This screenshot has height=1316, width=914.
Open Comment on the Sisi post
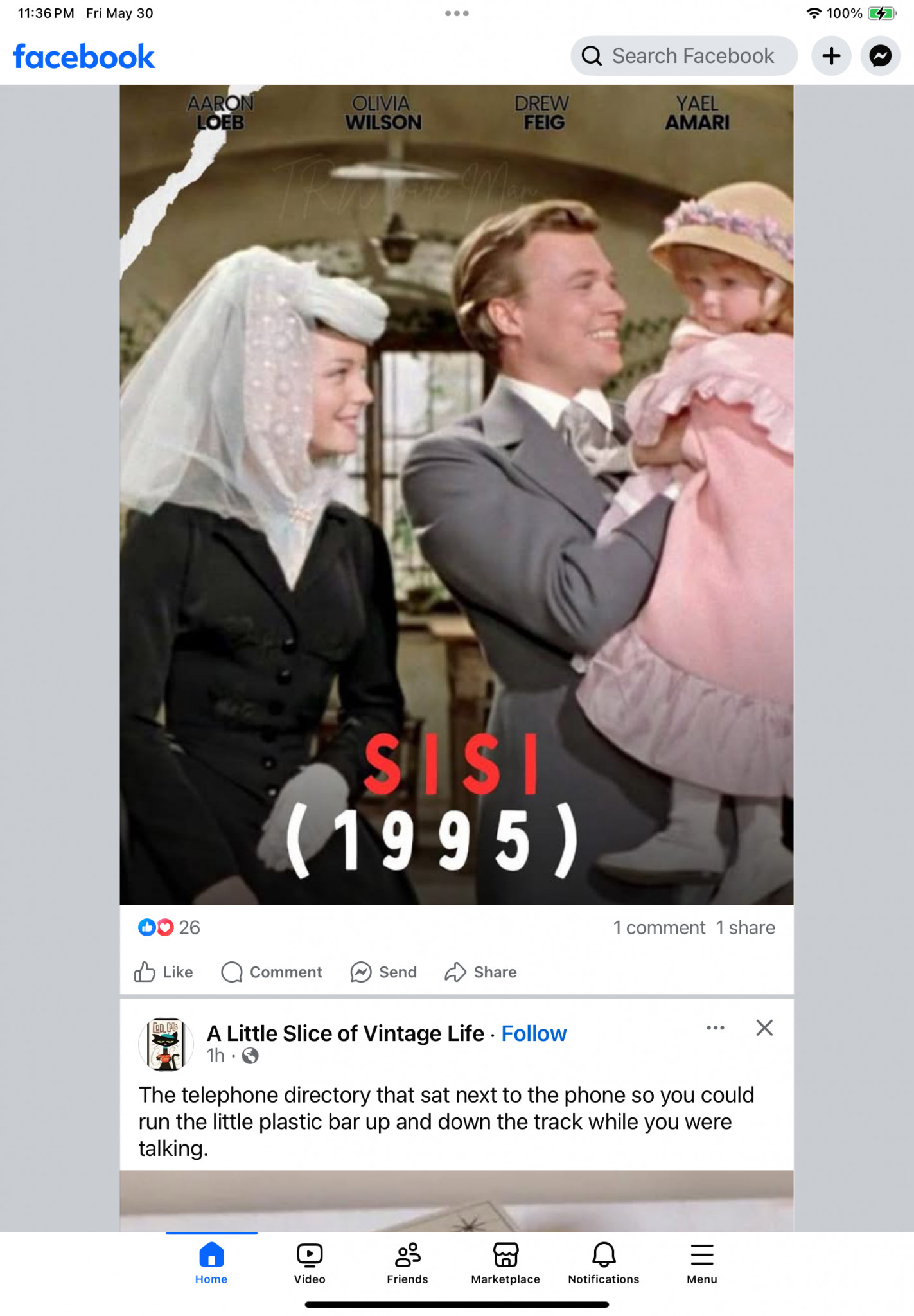coord(272,972)
